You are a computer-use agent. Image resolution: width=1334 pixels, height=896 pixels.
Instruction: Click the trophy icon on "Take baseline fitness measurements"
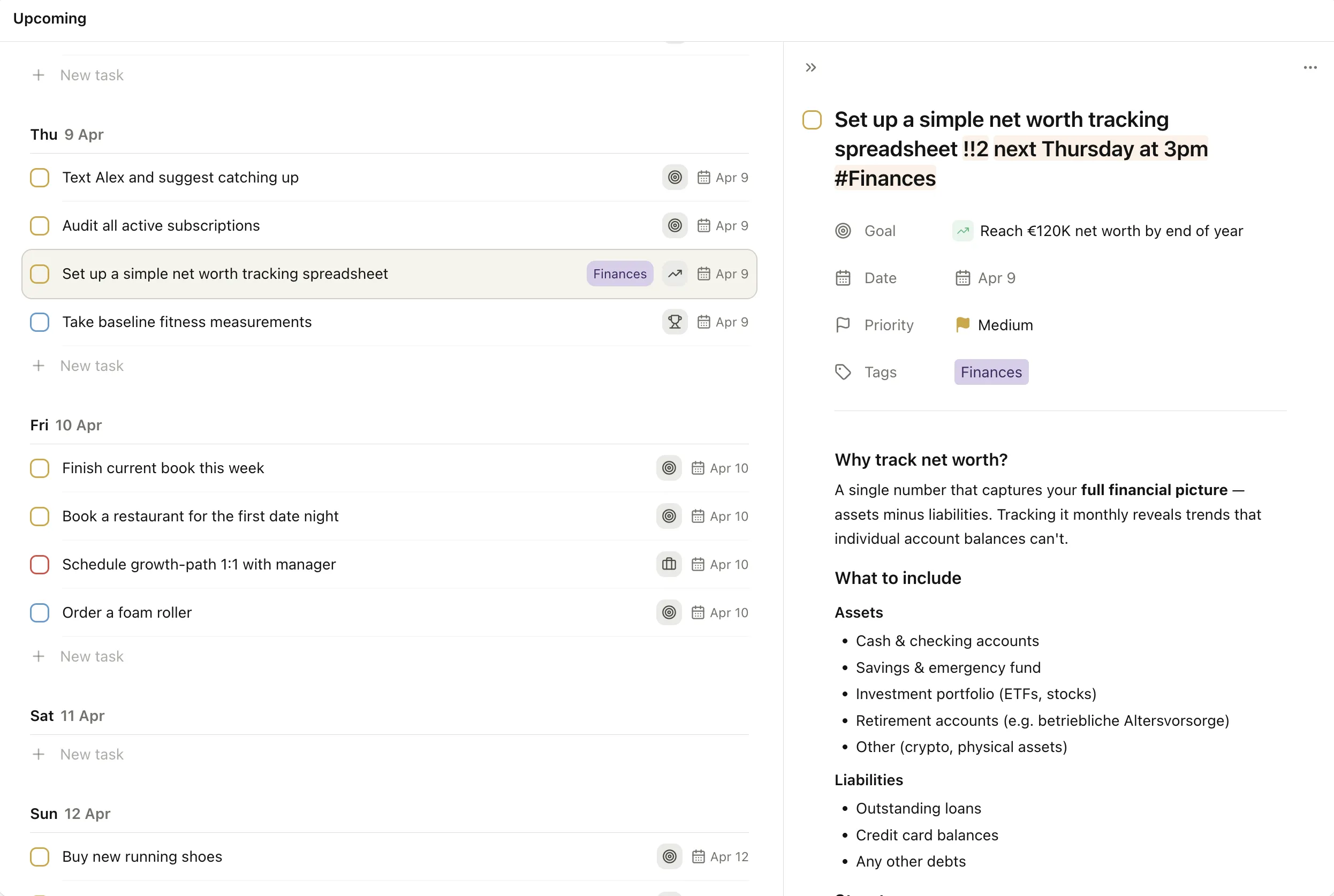674,322
